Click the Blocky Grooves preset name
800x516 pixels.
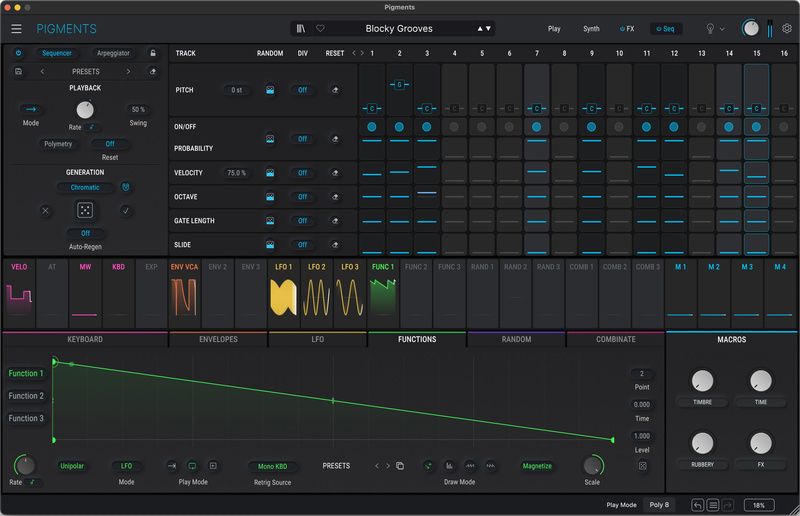pyautogui.click(x=399, y=29)
